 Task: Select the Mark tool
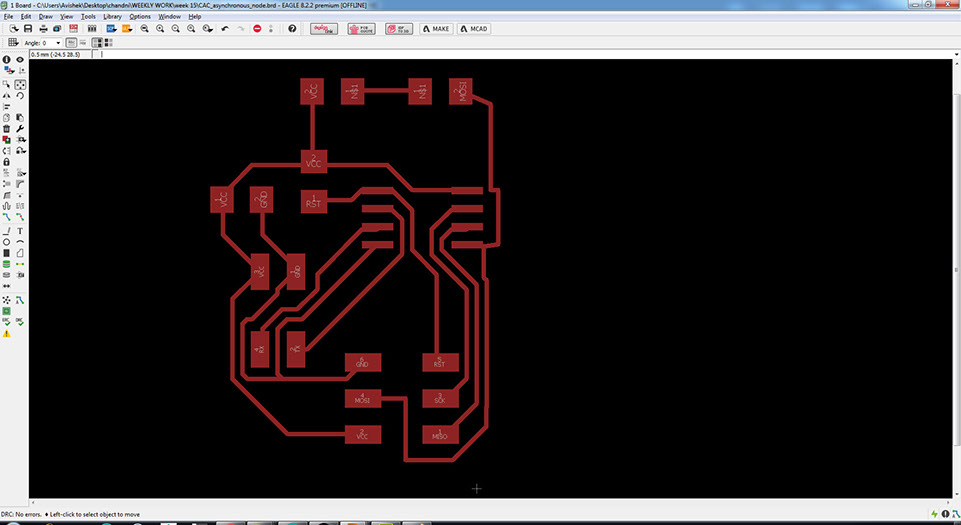pos(20,70)
